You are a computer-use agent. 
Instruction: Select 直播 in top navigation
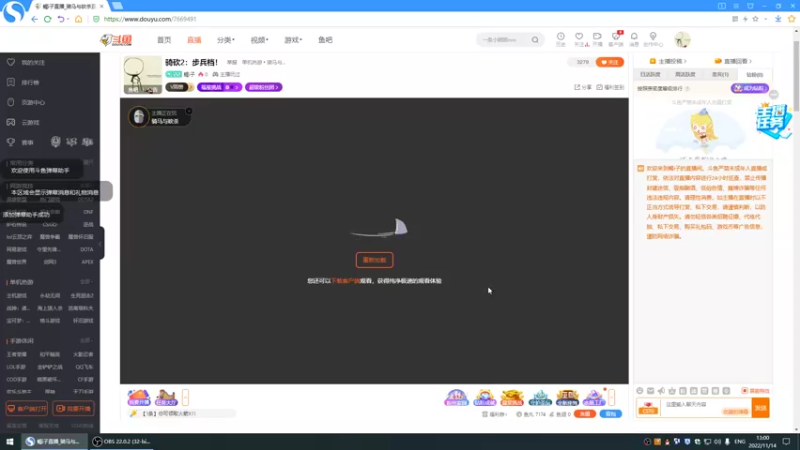(194, 40)
